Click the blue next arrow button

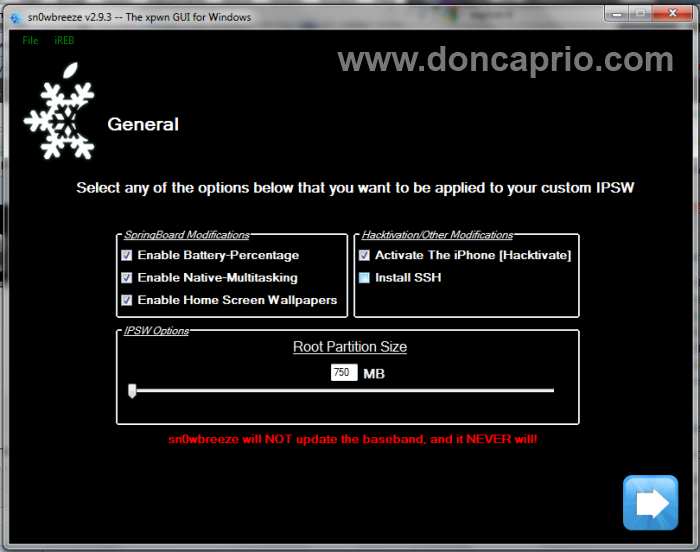point(650,502)
